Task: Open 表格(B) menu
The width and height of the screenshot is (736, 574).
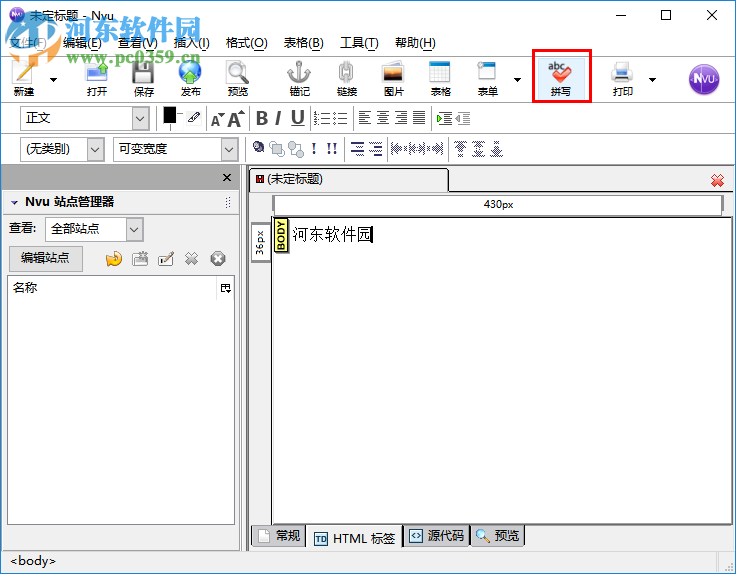Action: tap(304, 43)
